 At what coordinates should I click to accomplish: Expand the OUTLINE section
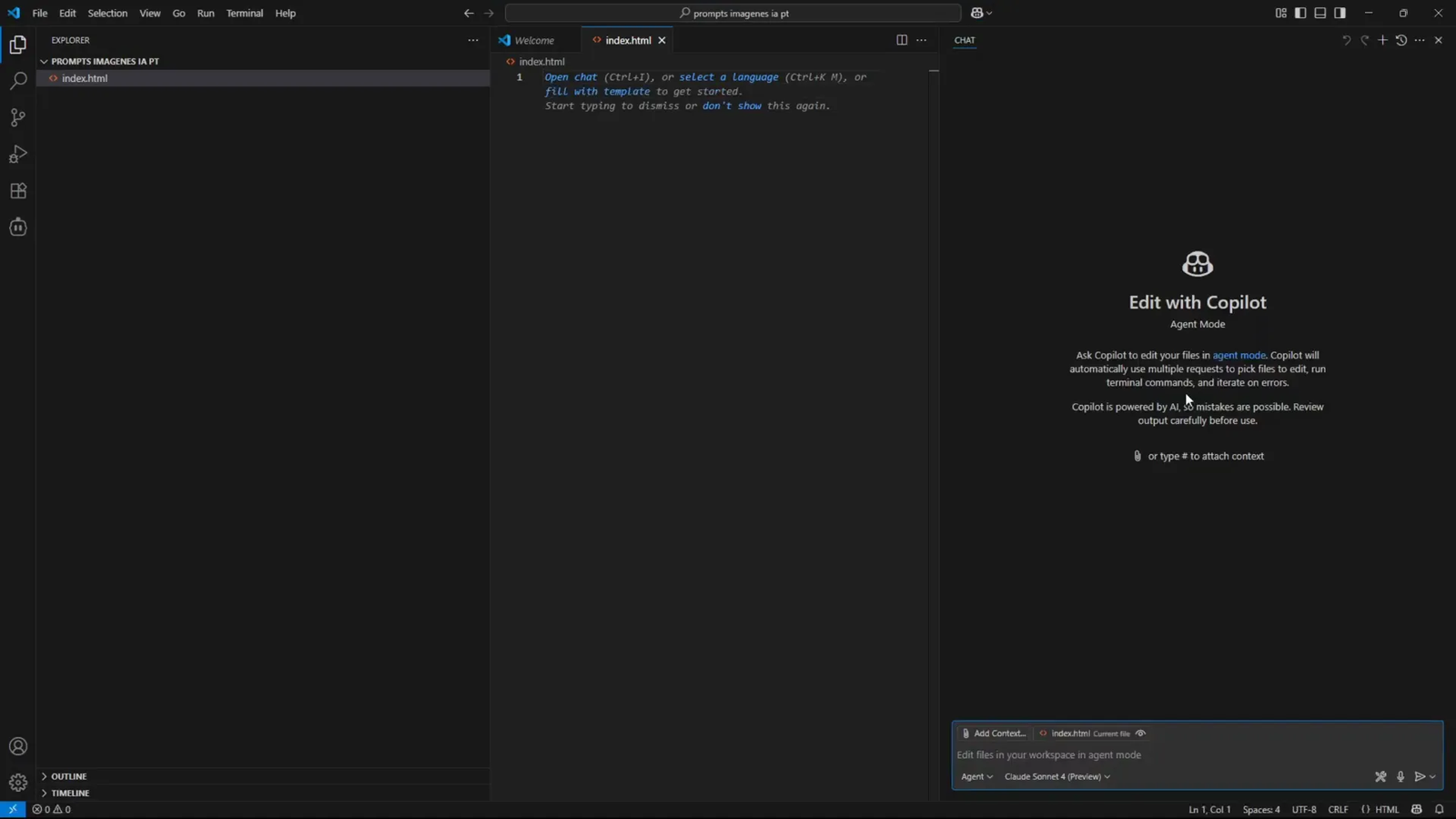68,775
